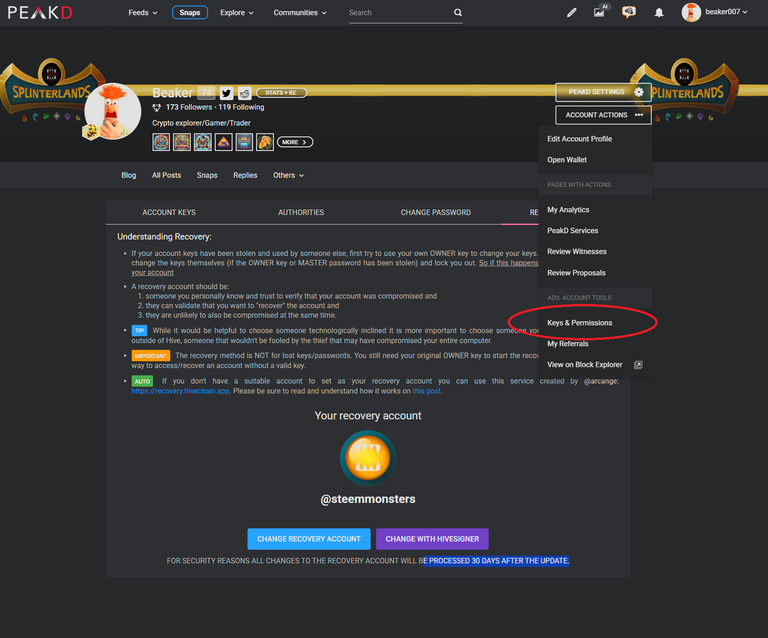This screenshot has width=768, height=638.
Task: Open the recovery.hivechain.app link
Action: point(180,391)
